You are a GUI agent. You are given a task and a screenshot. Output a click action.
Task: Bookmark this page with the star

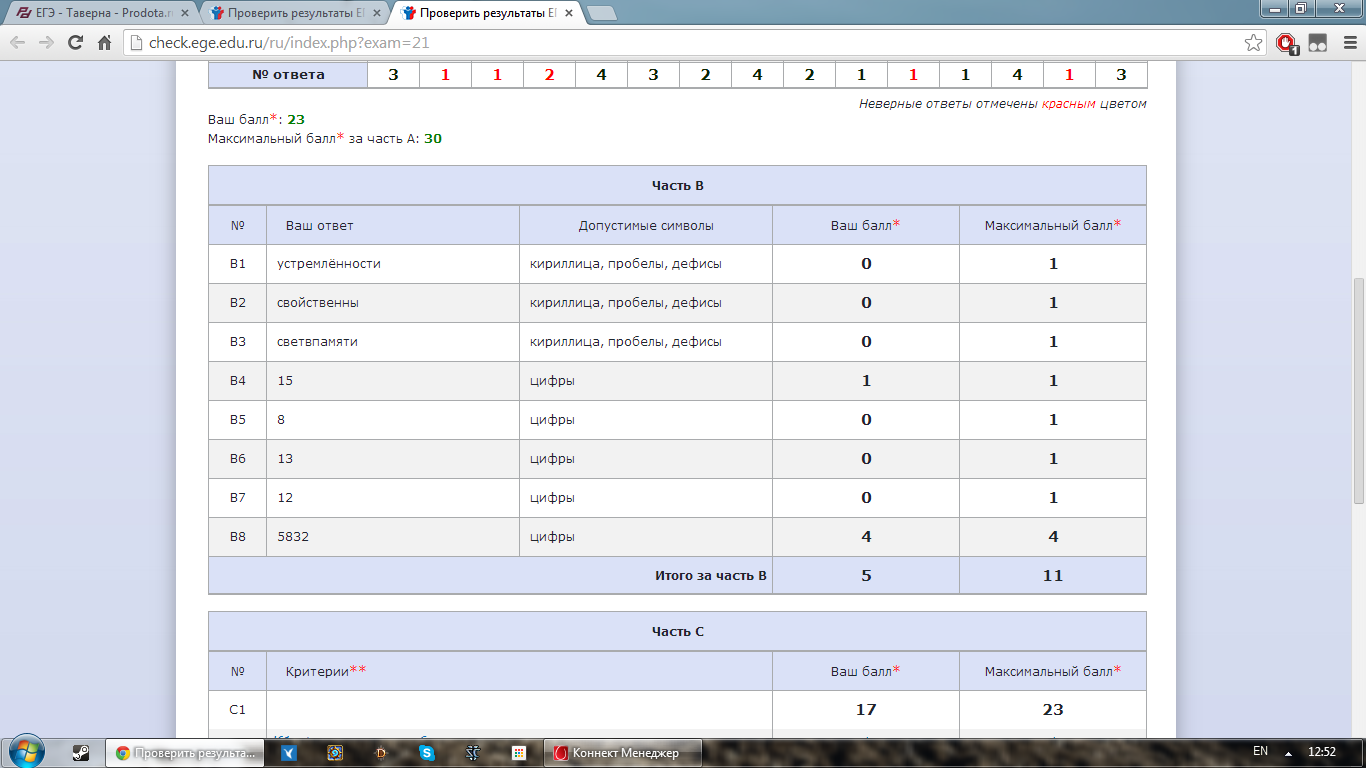(x=1253, y=43)
